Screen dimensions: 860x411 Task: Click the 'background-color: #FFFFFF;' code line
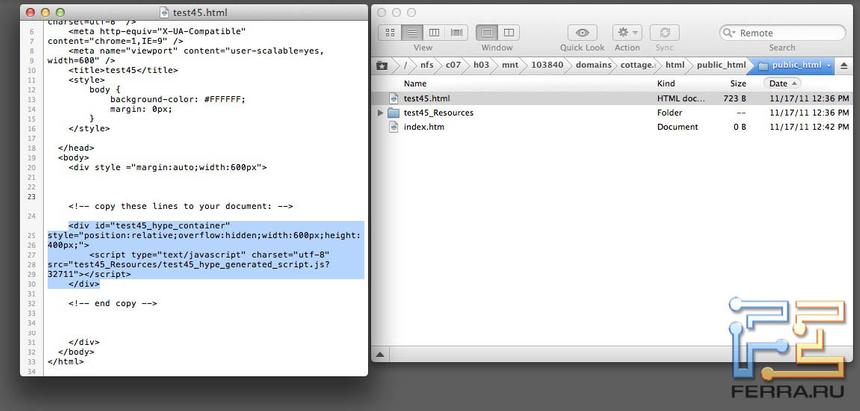click(x=178, y=99)
